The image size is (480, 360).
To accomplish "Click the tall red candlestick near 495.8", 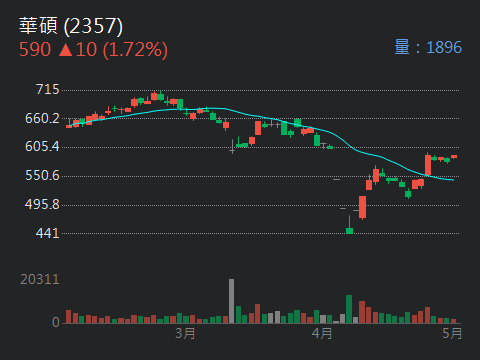I will click(362, 207).
